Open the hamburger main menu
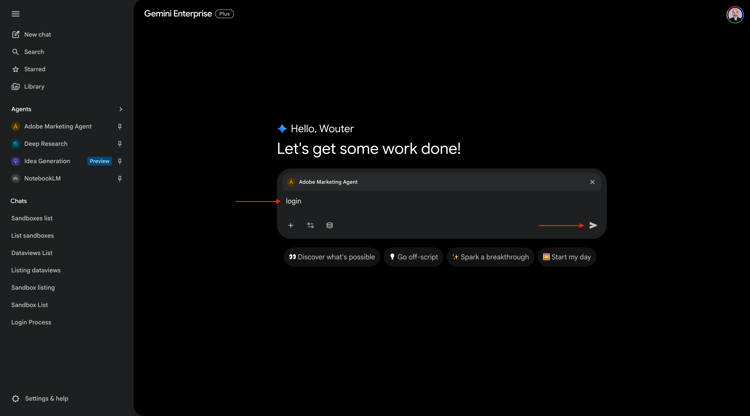The image size is (750, 416). point(15,14)
